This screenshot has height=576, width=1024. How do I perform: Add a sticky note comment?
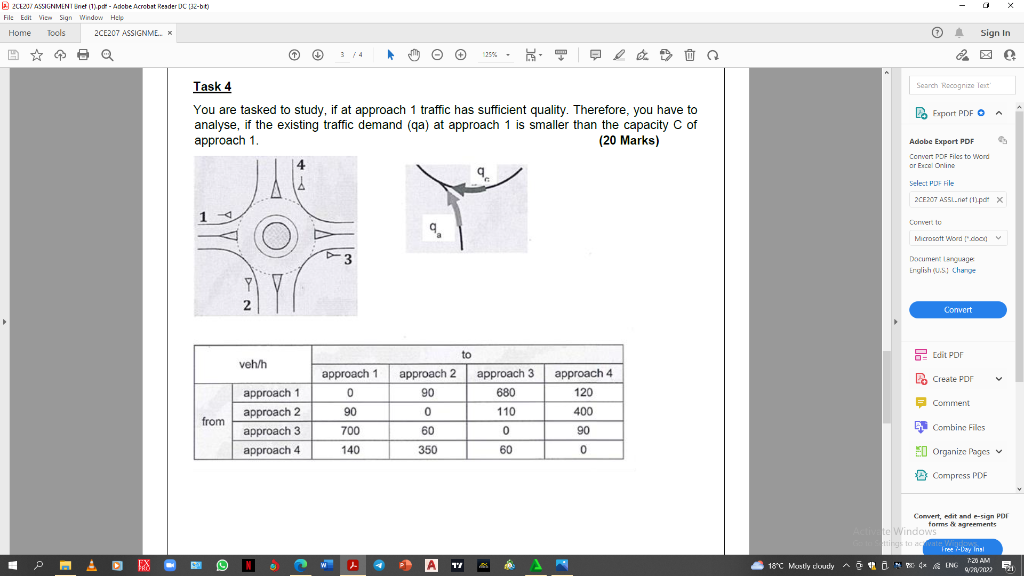point(596,56)
